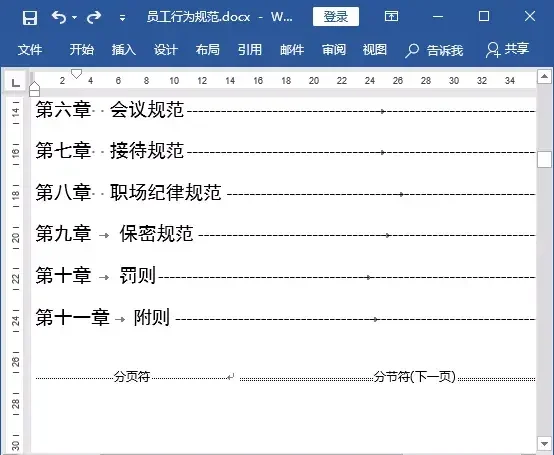
Task: Click the tab stop selector box
Action: coord(15,82)
